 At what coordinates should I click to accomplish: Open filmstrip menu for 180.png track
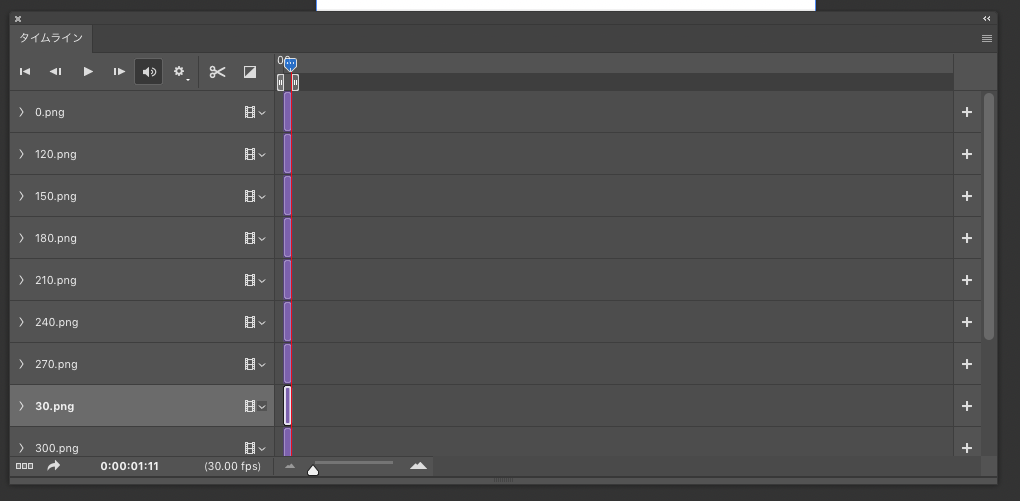255,238
